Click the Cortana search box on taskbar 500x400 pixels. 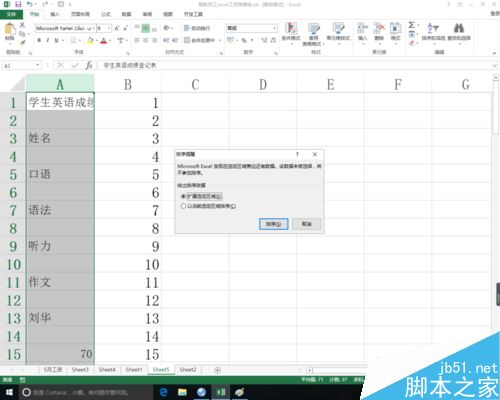coord(85,392)
